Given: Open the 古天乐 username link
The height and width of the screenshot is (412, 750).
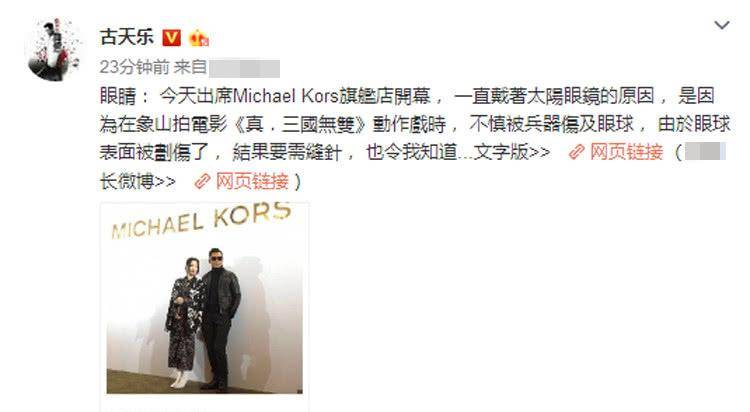Looking at the screenshot, I should [x=127, y=37].
